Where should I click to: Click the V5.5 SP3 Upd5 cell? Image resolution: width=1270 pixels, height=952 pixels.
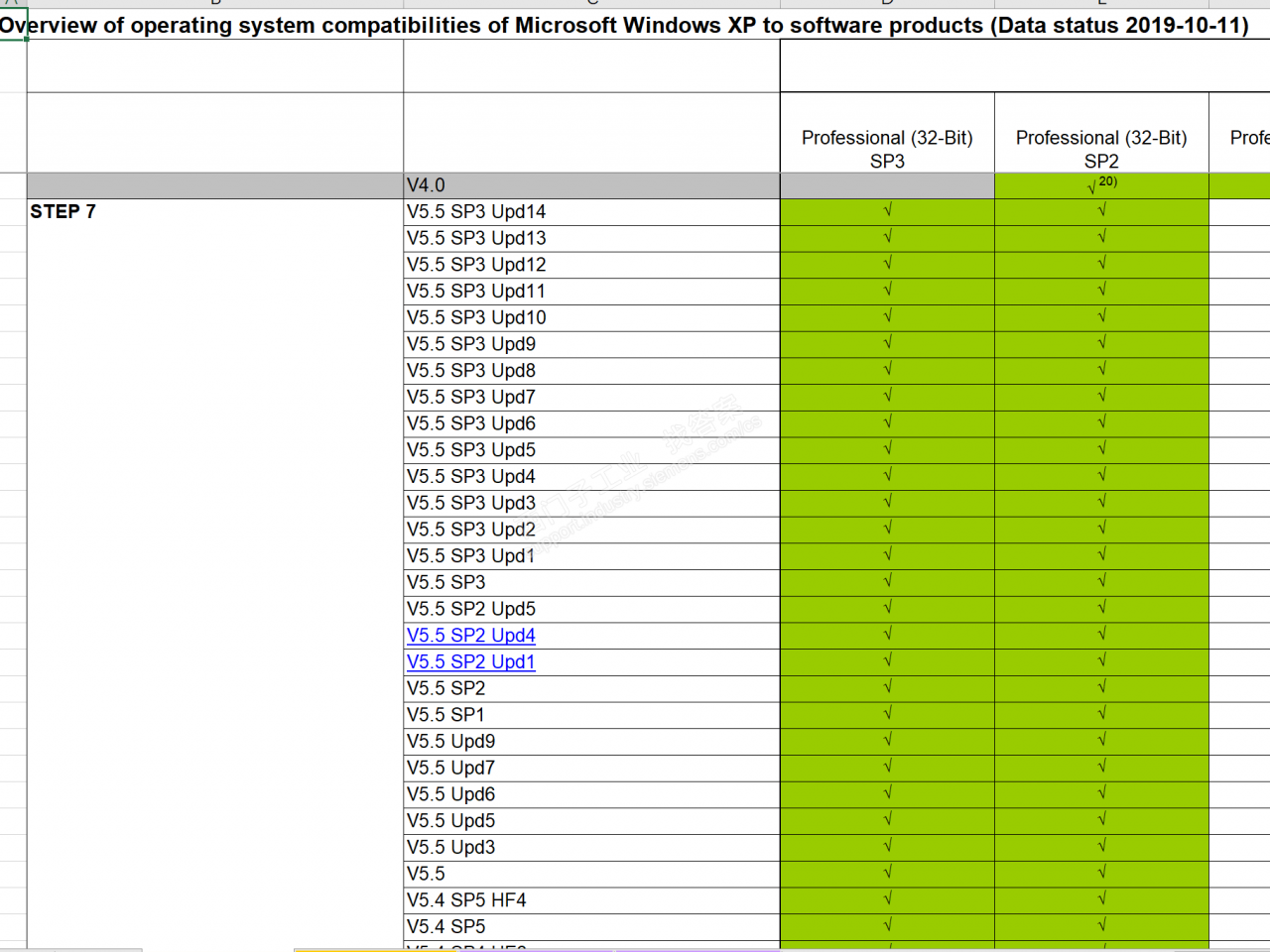coord(591,450)
